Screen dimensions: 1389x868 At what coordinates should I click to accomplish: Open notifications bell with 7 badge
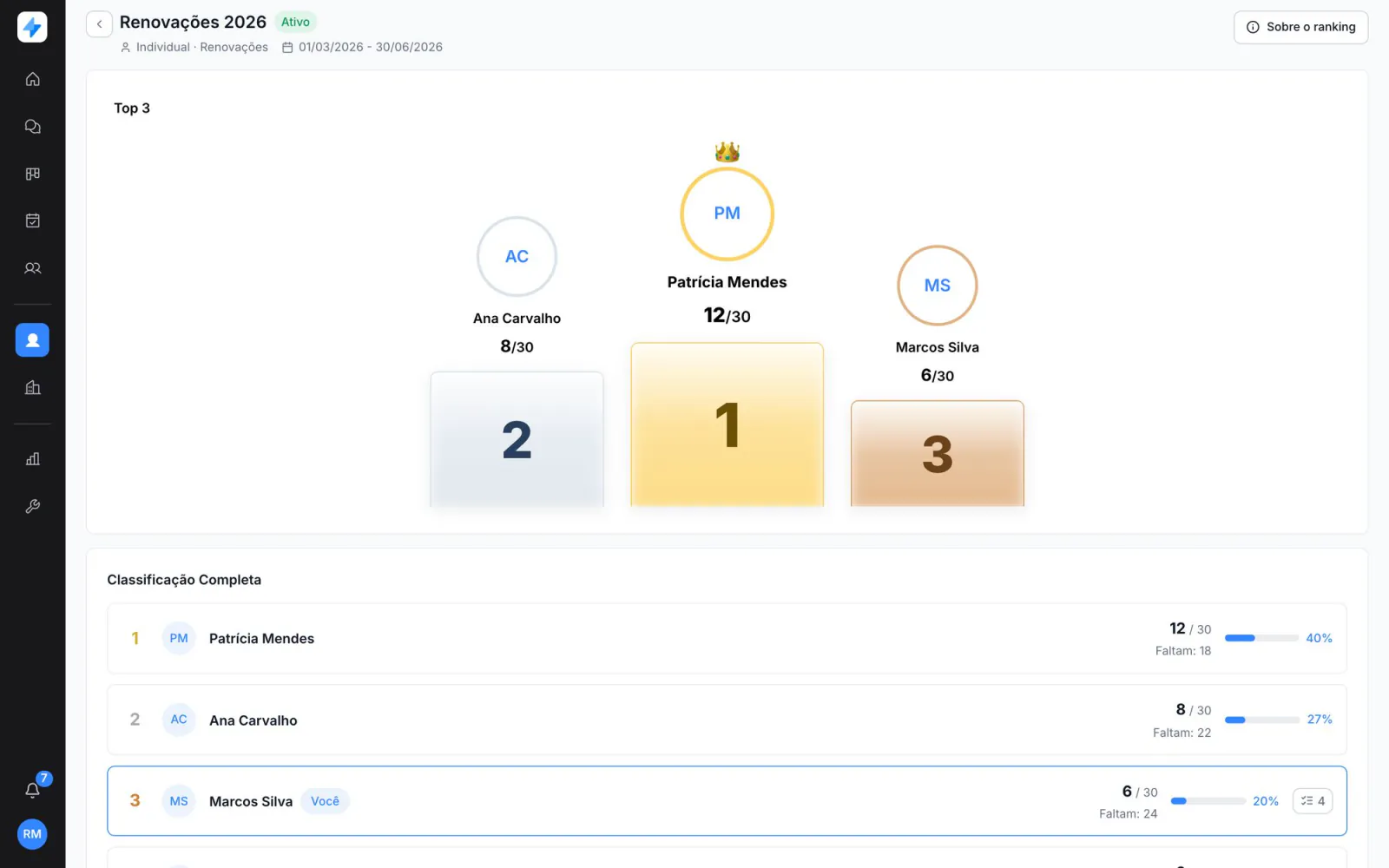[x=32, y=790]
